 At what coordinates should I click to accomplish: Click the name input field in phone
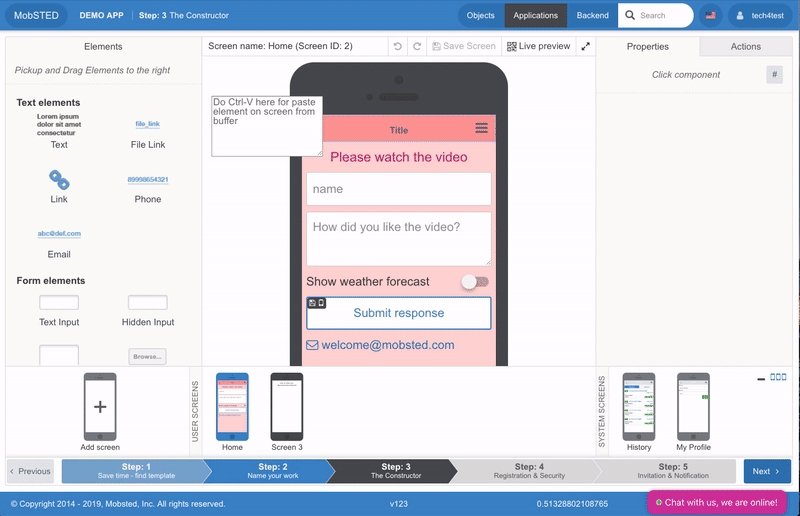(398, 189)
